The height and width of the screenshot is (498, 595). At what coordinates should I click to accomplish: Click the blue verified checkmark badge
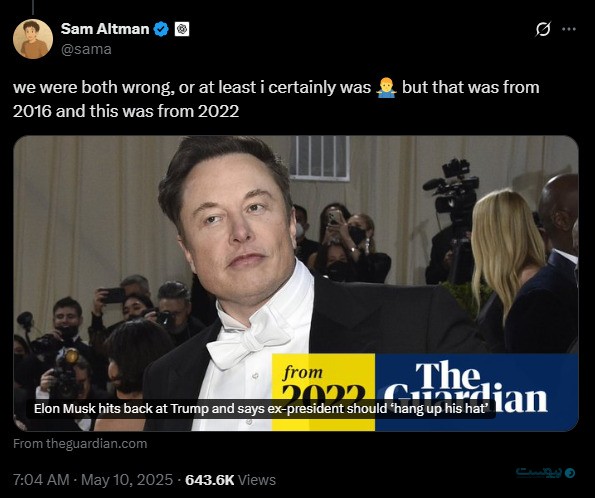(x=161, y=29)
